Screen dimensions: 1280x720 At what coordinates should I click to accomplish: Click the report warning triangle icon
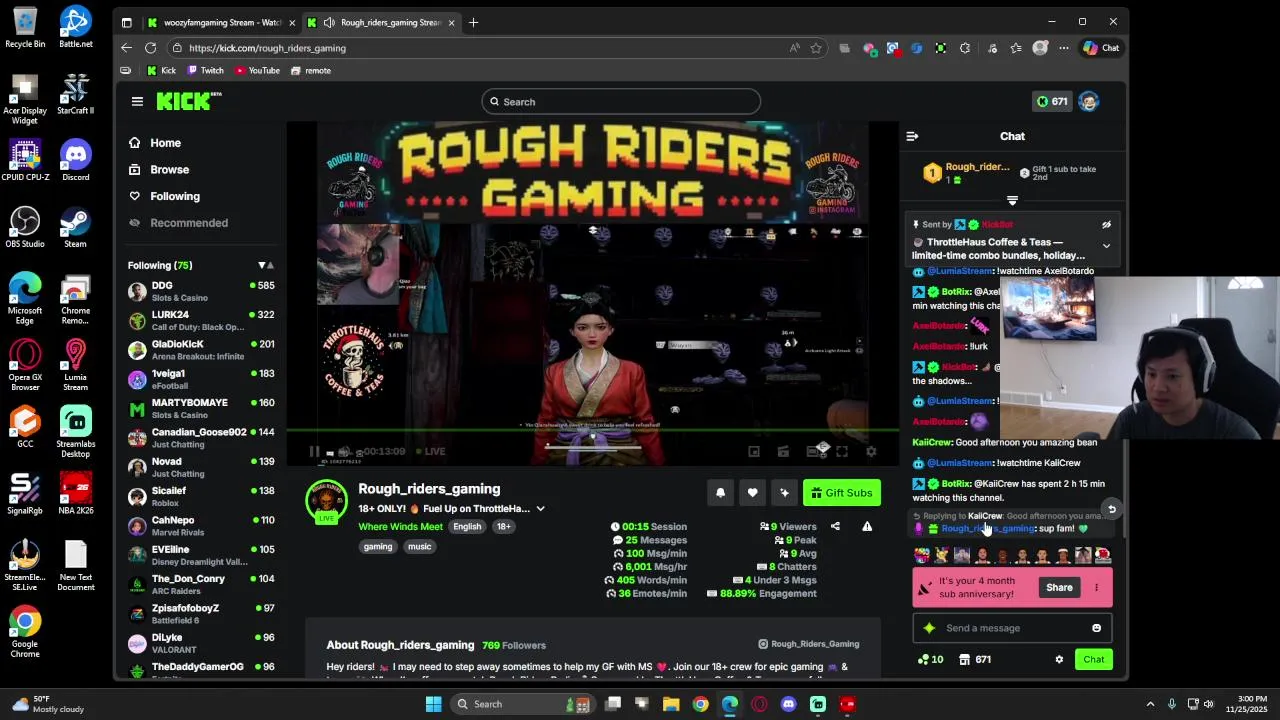tap(867, 527)
